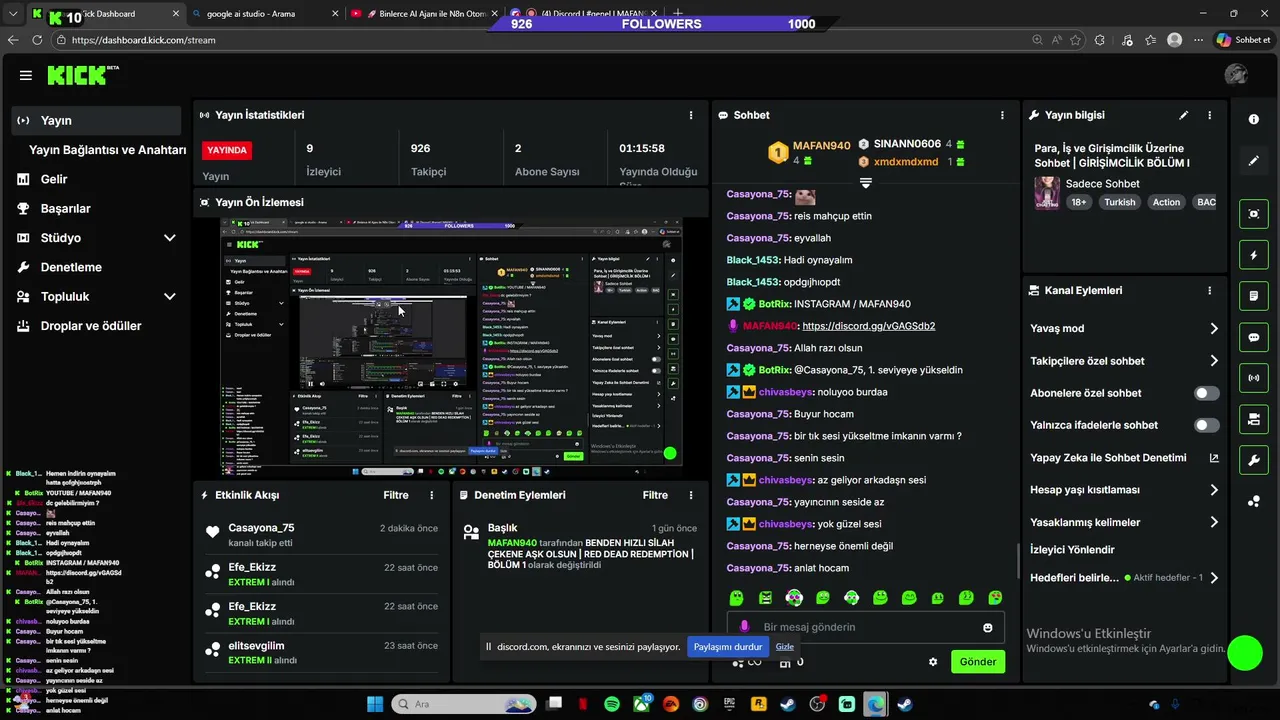This screenshot has width=1280, height=720.
Task: Expand Yasaklanmış kelimeler options
Action: coord(1214,522)
